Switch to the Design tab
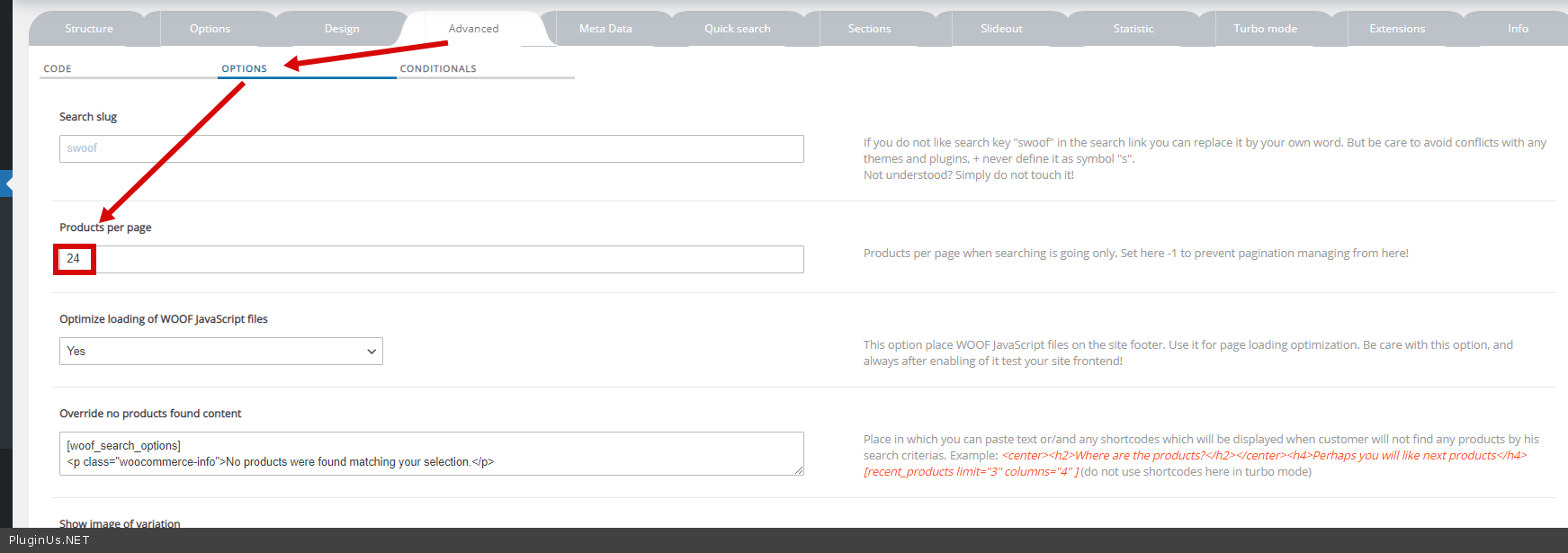 coord(342,29)
